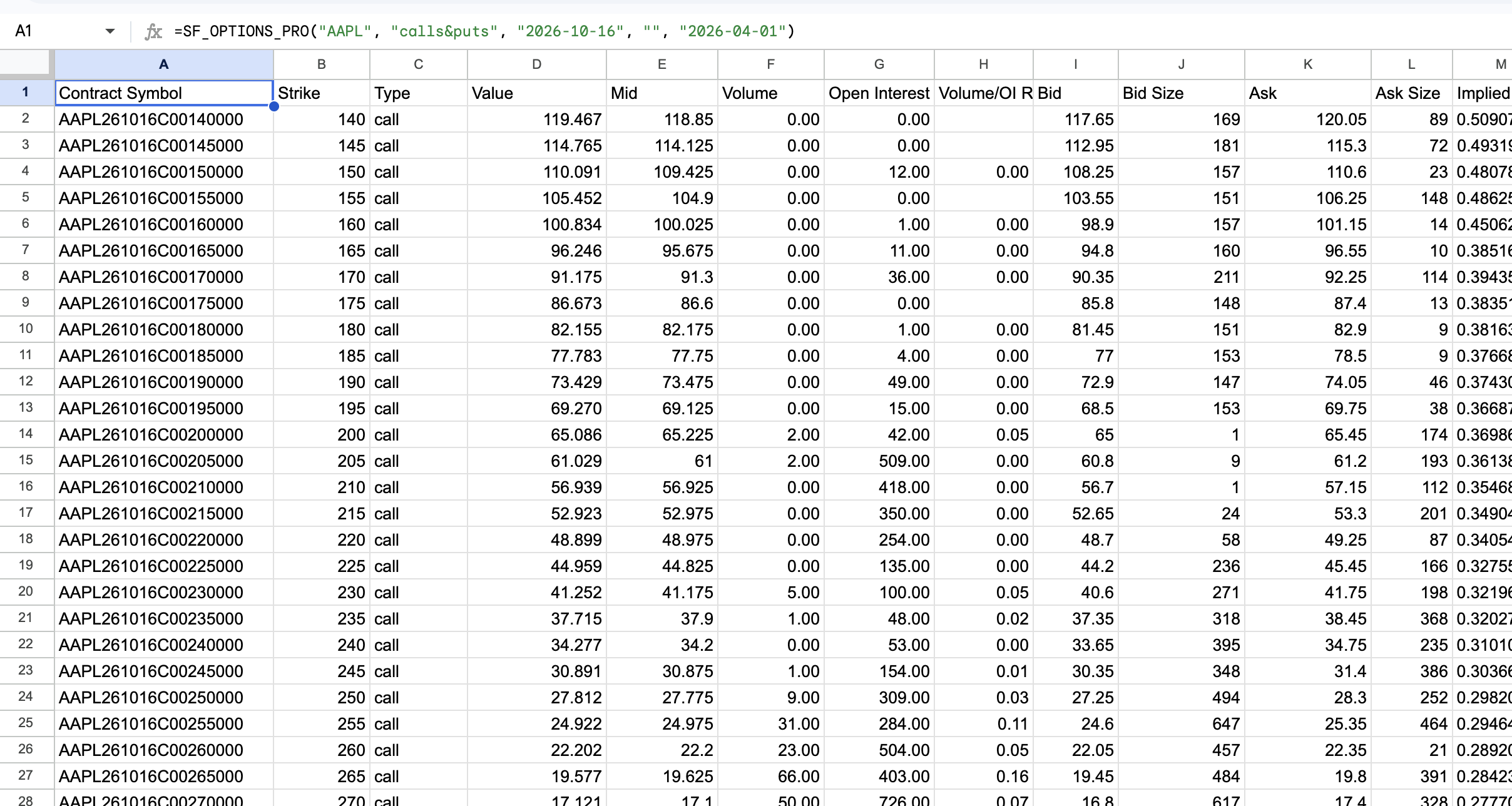This screenshot has height=806, width=1512.
Task: Click Ask Size cell 464
Action: (x=1412, y=724)
